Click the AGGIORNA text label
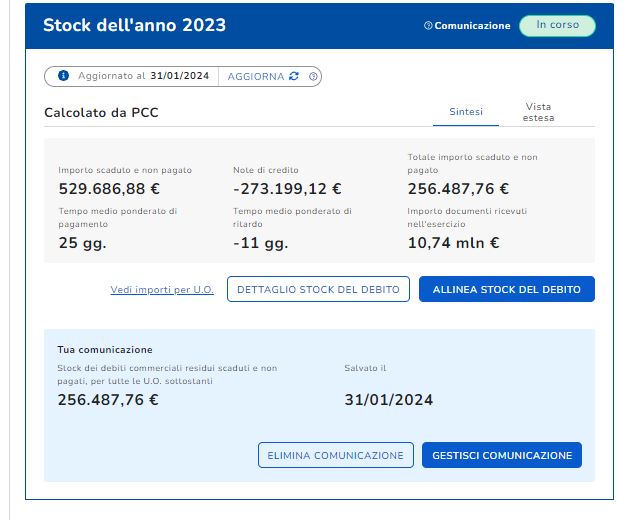Image resolution: width=640 pixels, height=520 pixels. (256, 76)
